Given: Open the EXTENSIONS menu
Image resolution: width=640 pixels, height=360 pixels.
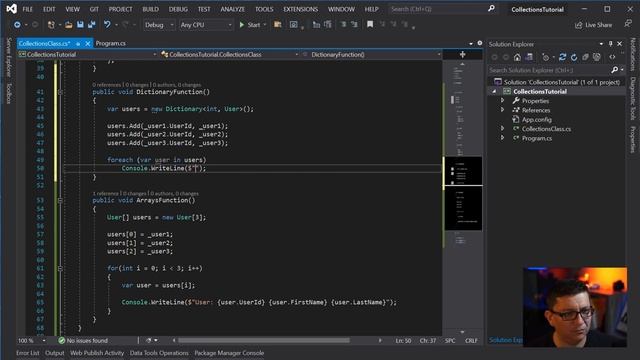Looking at the screenshot, I should pos(300,9).
